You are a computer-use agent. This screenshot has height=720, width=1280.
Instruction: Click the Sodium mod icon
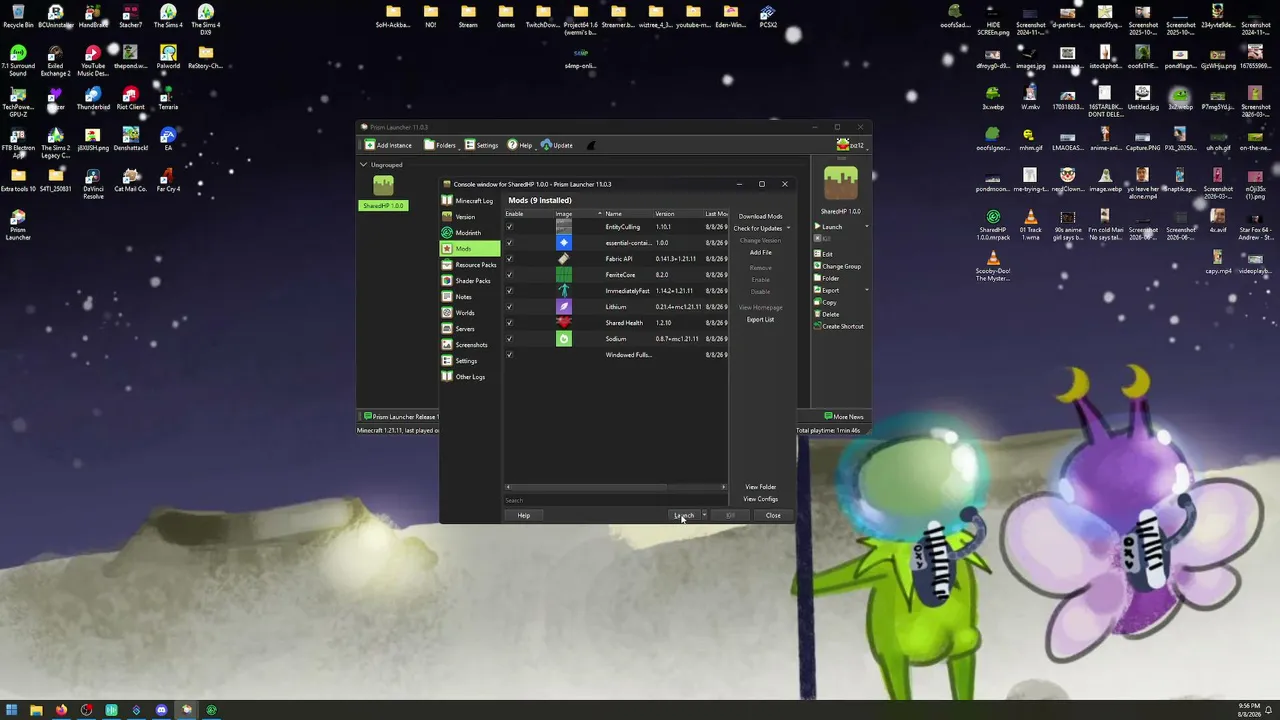[564, 339]
